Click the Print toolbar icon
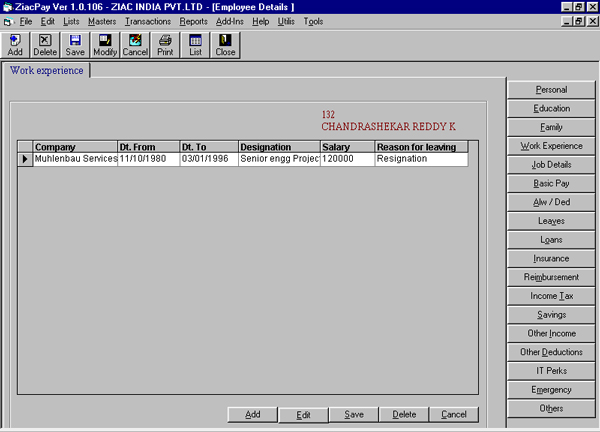Image resolution: width=600 pixels, height=432 pixels. (x=165, y=45)
